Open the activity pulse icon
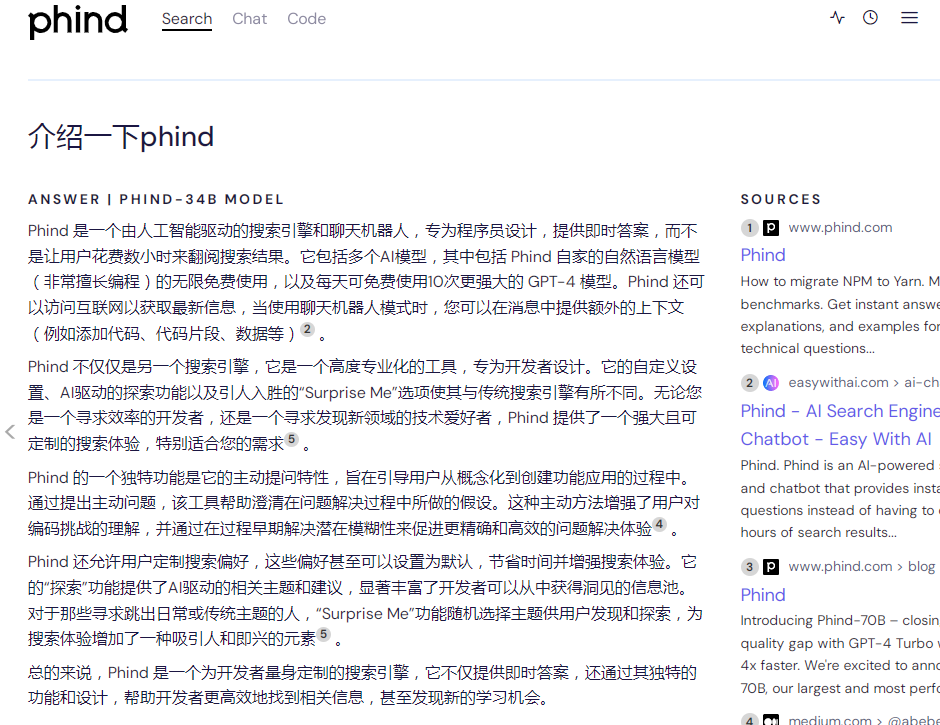Image resolution: width=940 pixels, height=725 pixels. (837, 18)
